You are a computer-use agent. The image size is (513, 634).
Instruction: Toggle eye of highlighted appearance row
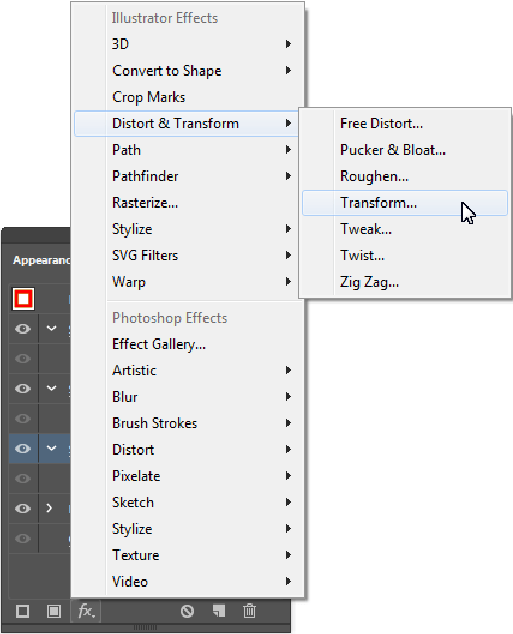[x=23, y=448]
